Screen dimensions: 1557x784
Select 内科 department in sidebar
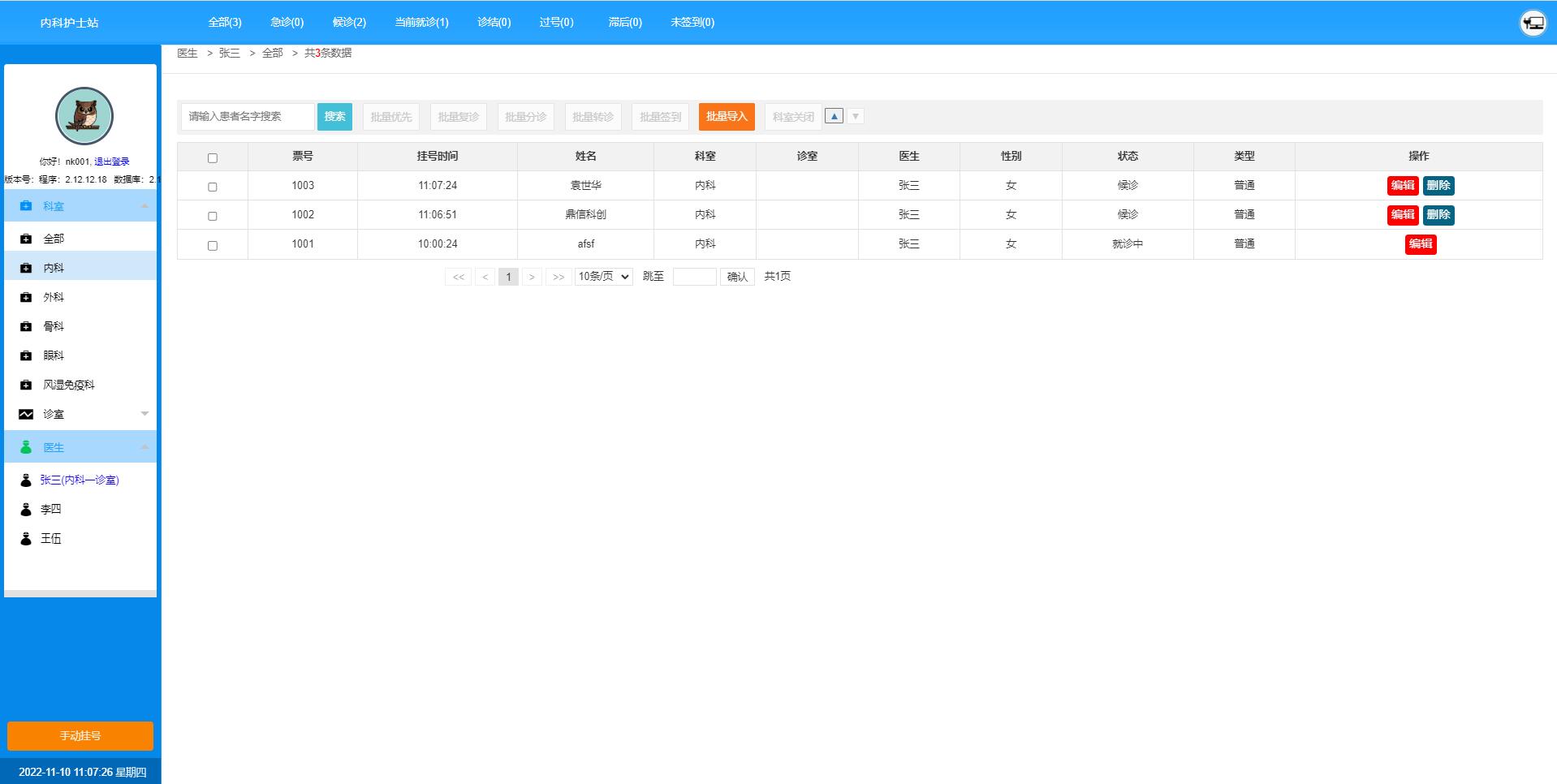(80, 268)
